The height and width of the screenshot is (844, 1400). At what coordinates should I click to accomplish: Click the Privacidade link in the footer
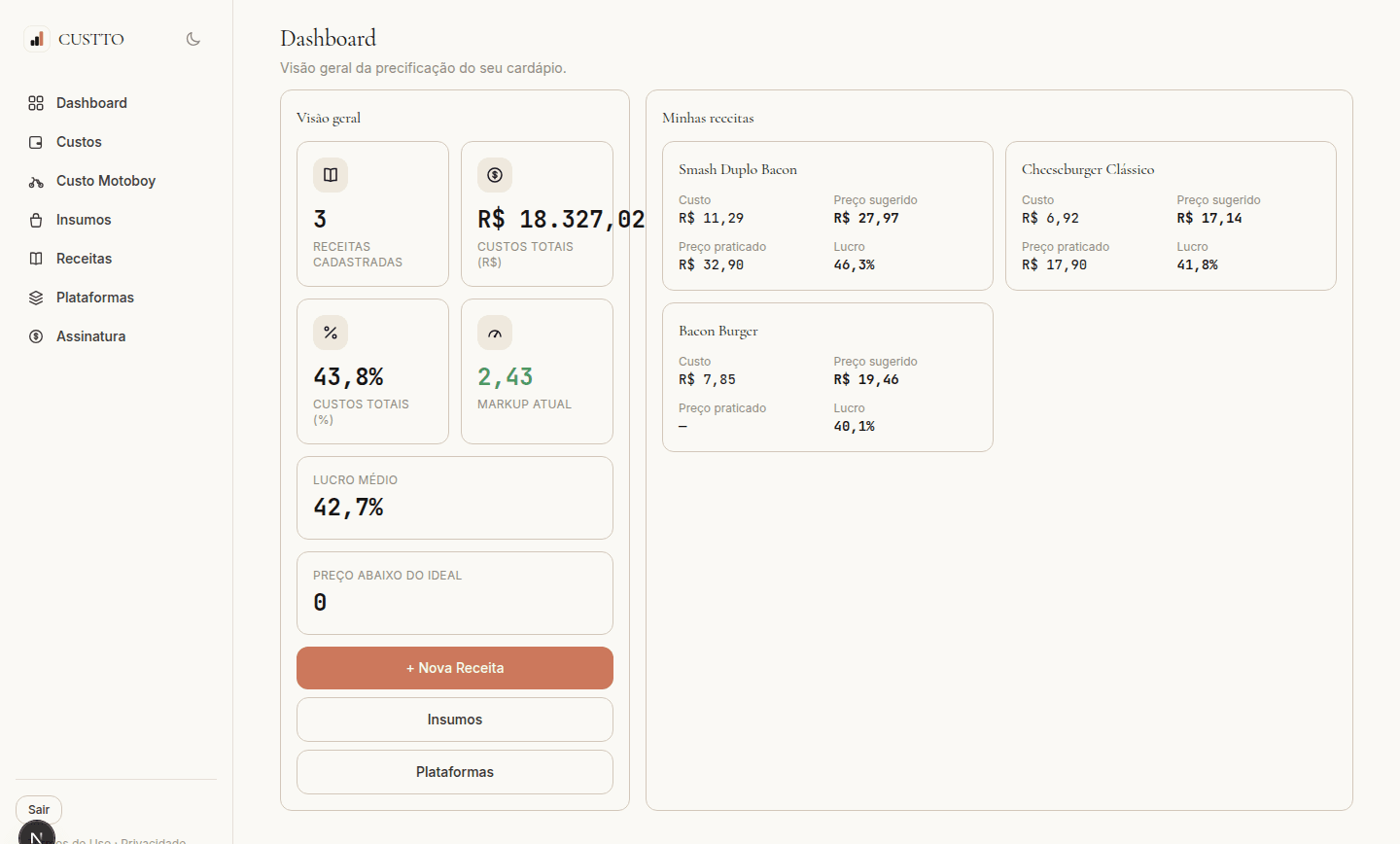tap(153, 841)
